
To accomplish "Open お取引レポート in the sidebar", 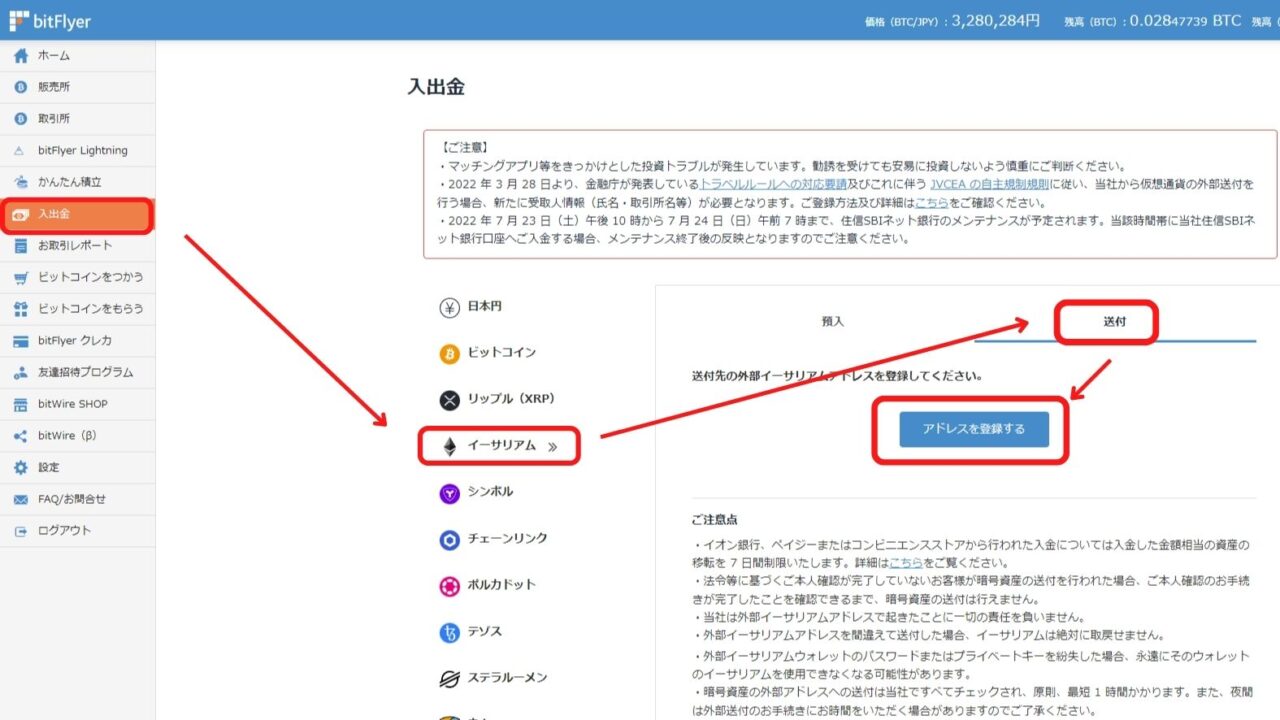I will pyautogui.click(x=78, y=246).
